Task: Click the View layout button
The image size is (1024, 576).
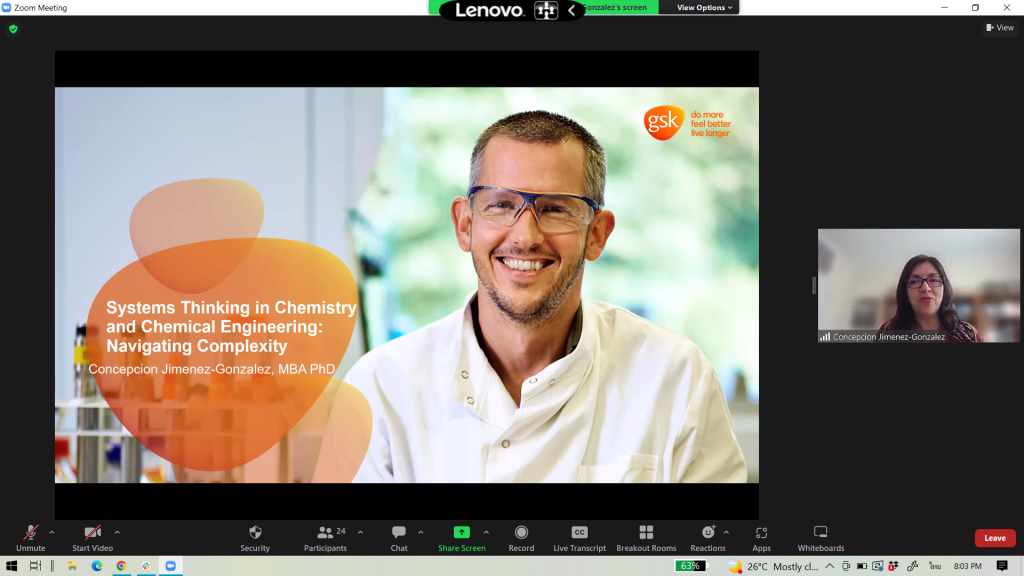Action: [1000, 27]
